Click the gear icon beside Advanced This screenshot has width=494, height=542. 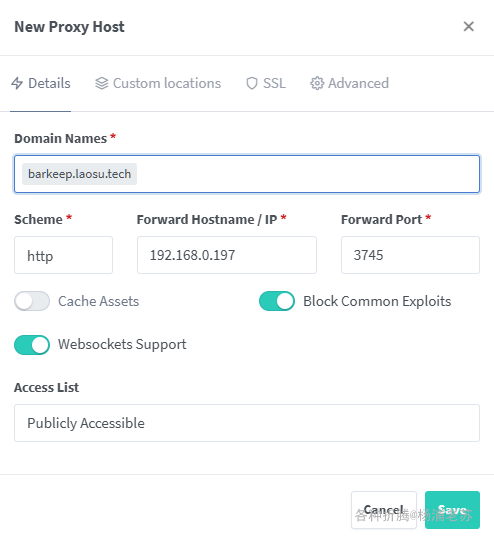317,83
